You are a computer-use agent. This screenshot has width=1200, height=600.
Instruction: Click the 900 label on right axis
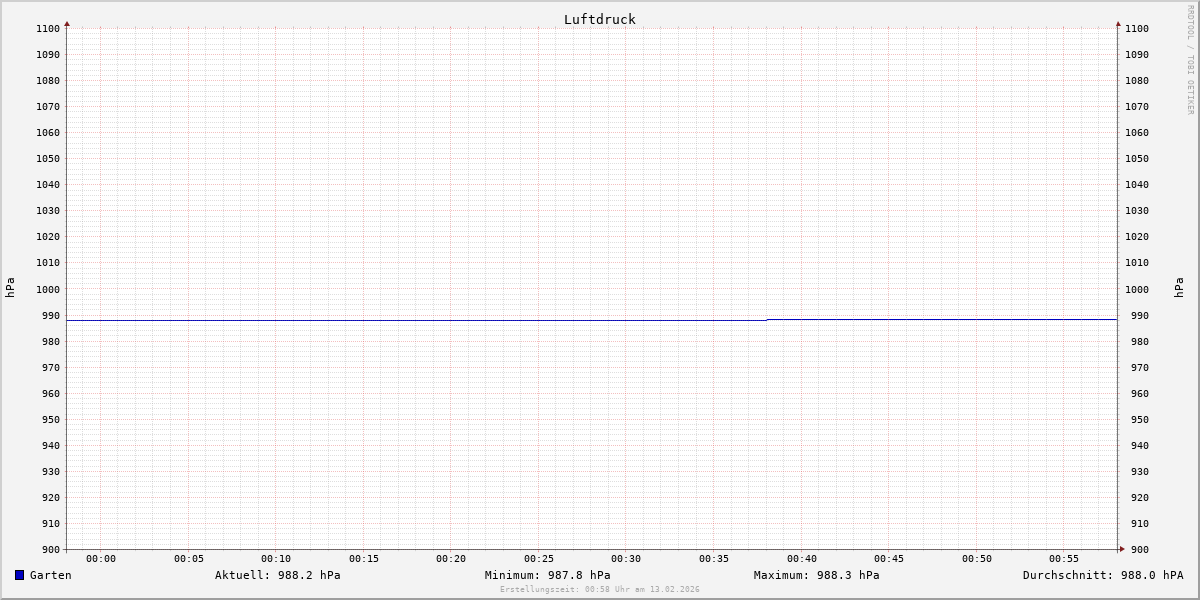click(x=1137, y=549)
